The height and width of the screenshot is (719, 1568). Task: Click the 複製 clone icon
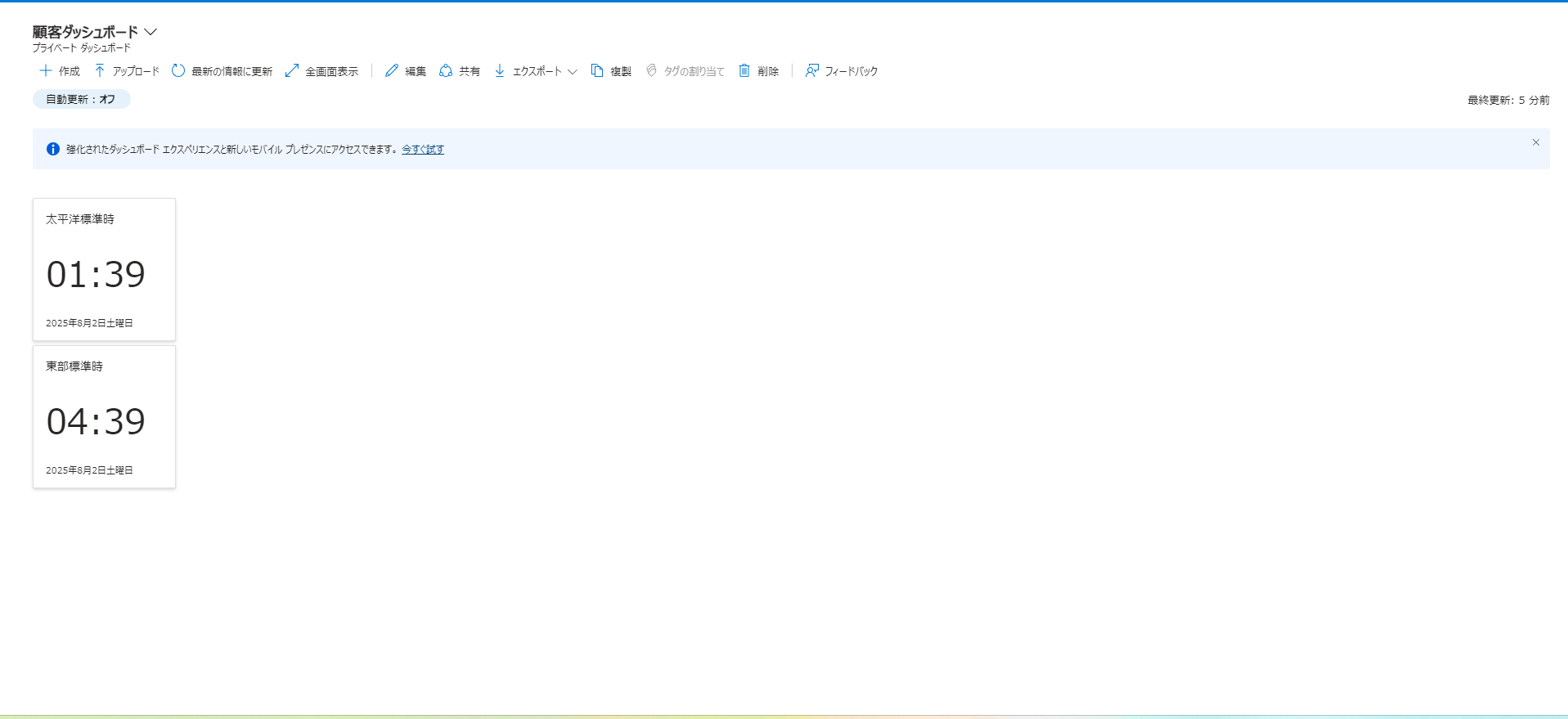tap(597, 71)
